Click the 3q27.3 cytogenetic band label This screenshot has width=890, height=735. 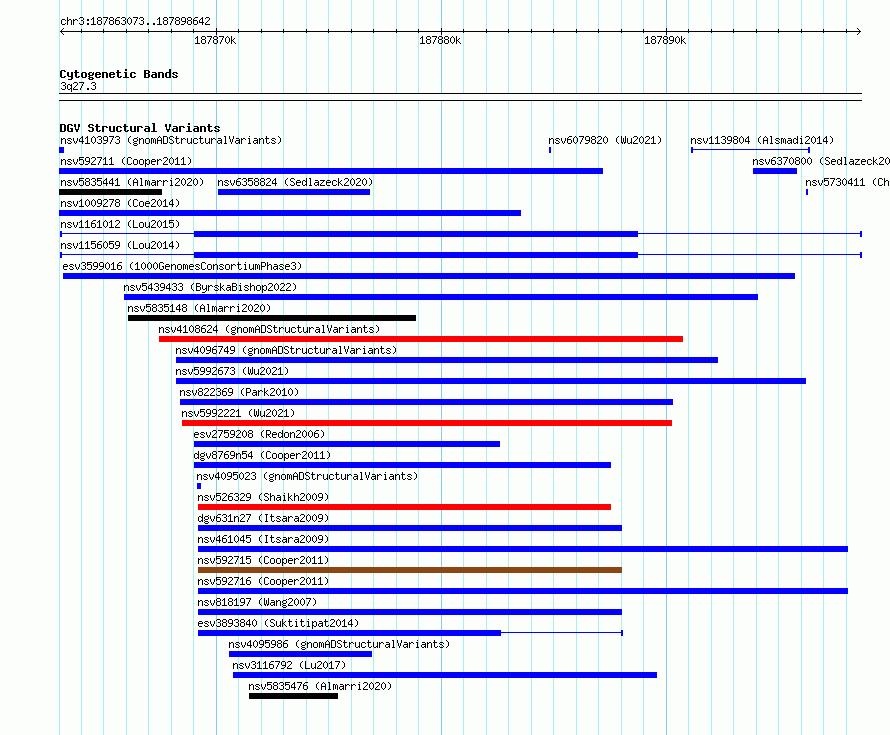78,86
